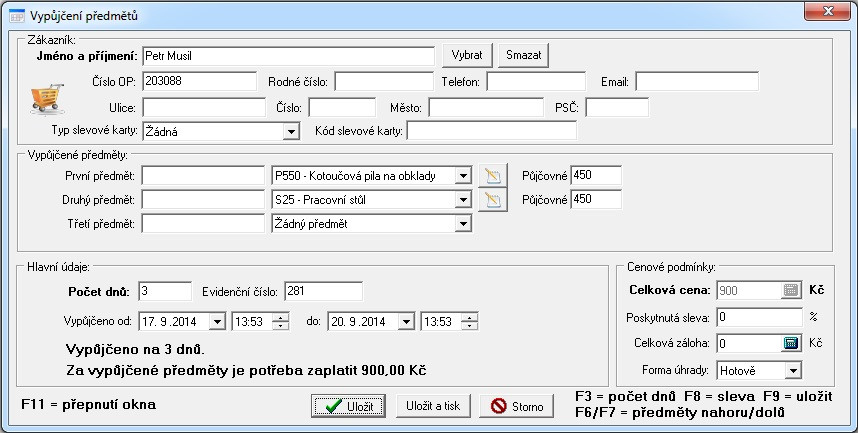Click the Počet dnů field
Viewport: 858px width, 433px height.
(165, 291)
